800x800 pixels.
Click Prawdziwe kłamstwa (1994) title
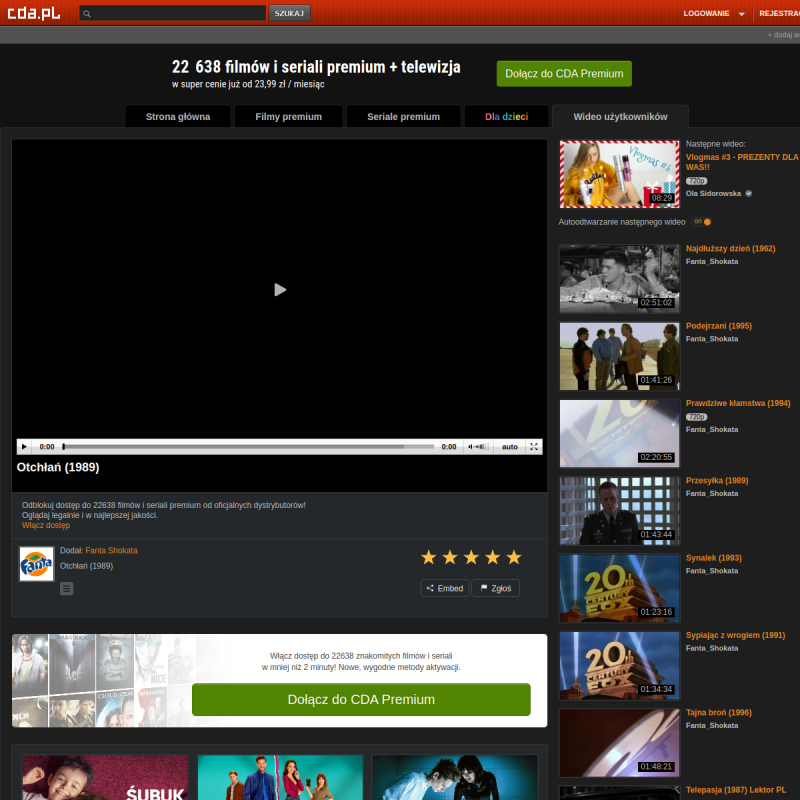(x=738, y=403)
